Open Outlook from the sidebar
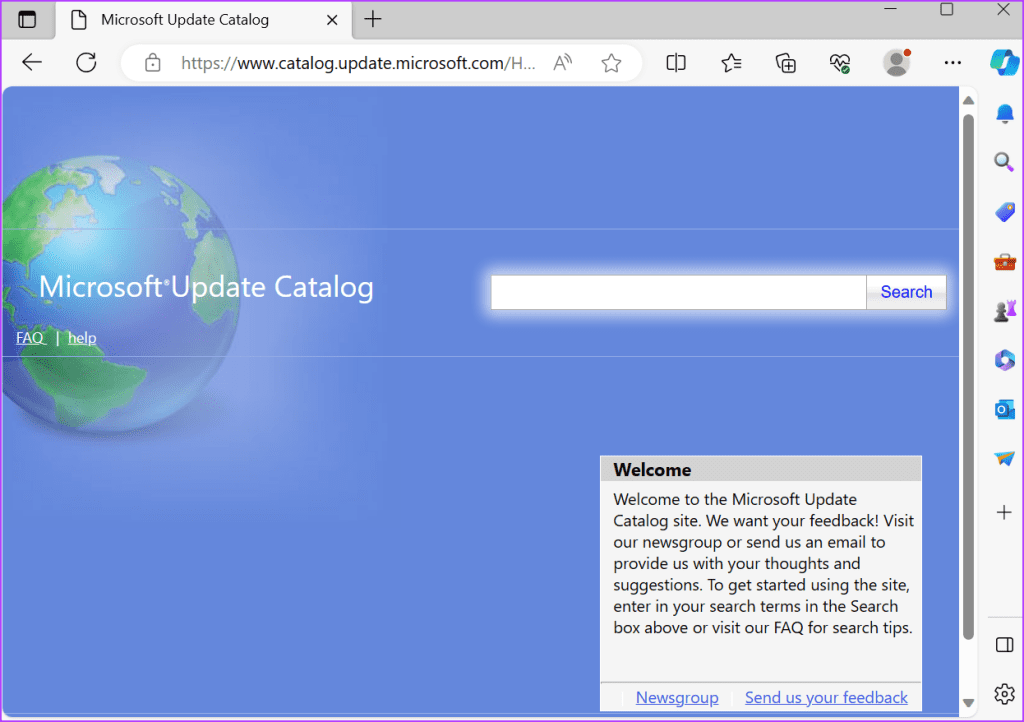Image resolution: width=1024 pixels, height=722 pixels. [1003, 409]
